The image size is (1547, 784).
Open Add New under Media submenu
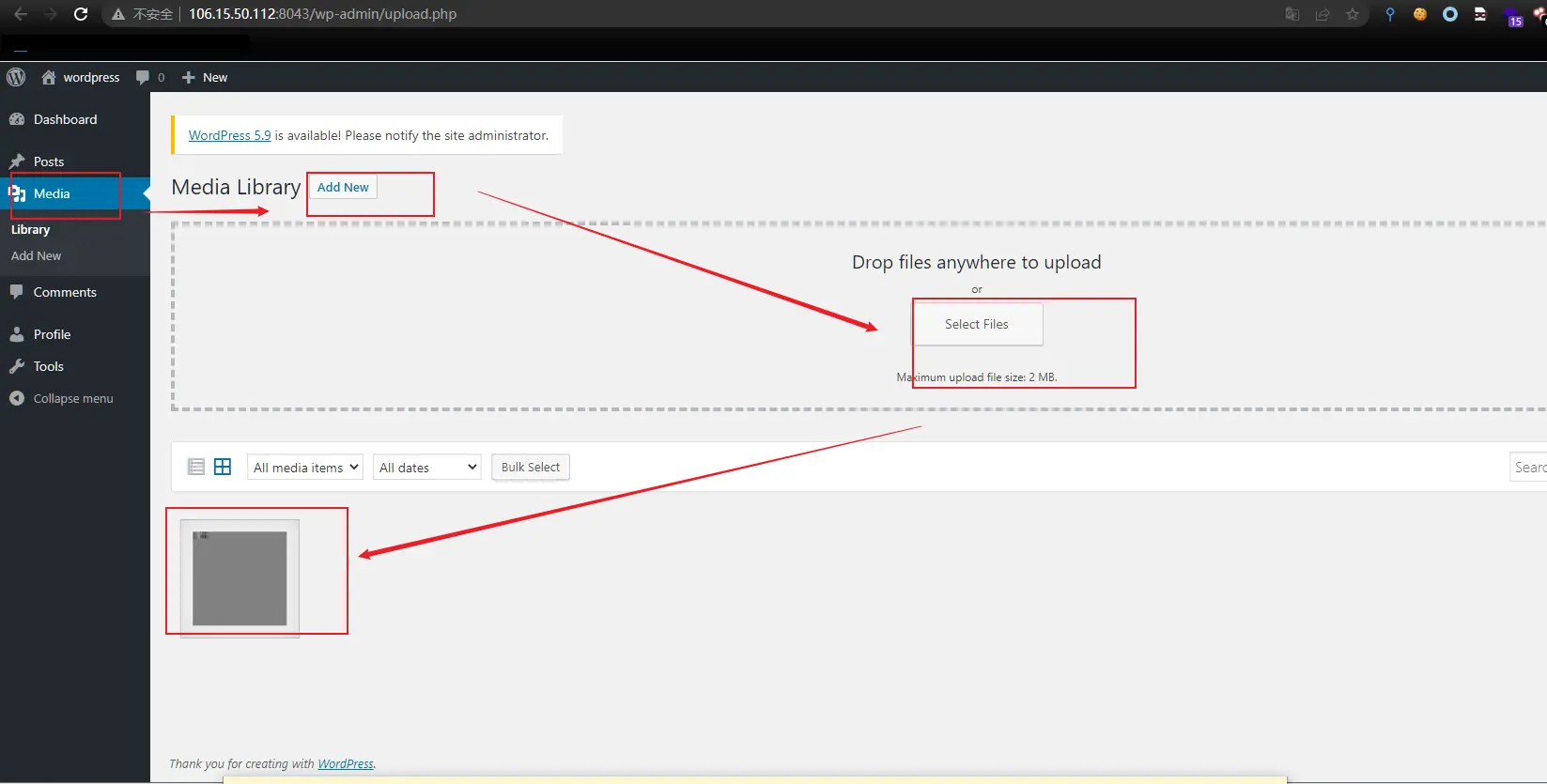[37, 255]
